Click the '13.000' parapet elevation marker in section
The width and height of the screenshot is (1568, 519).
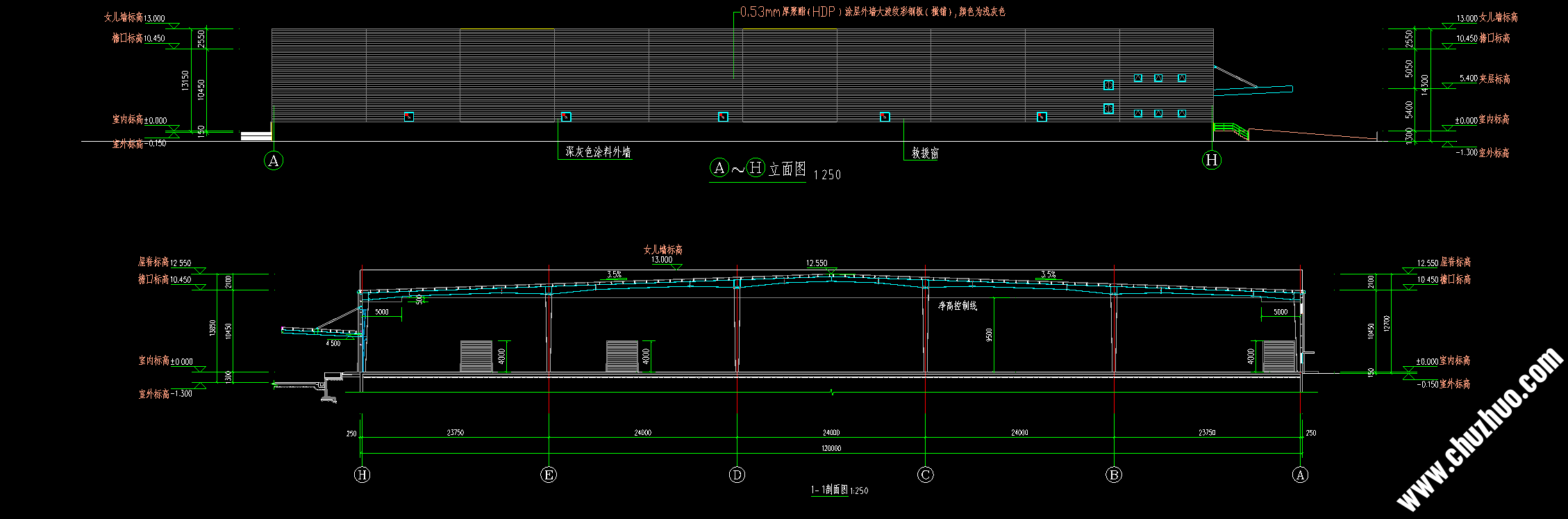661,260
